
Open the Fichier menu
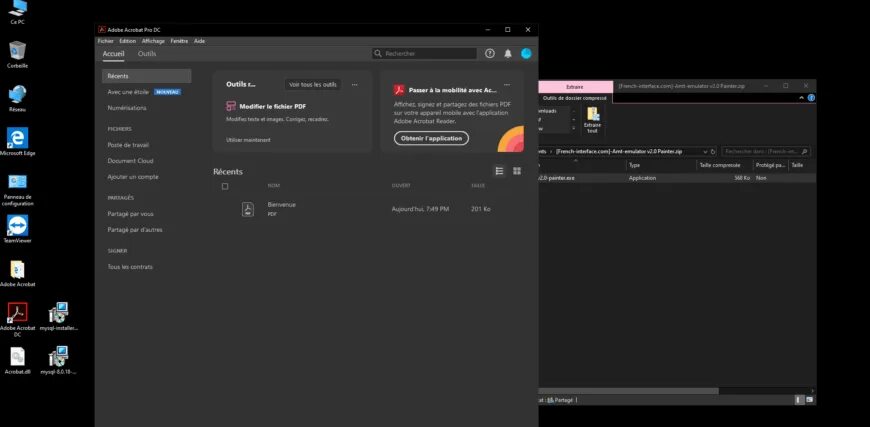point(105,41)
